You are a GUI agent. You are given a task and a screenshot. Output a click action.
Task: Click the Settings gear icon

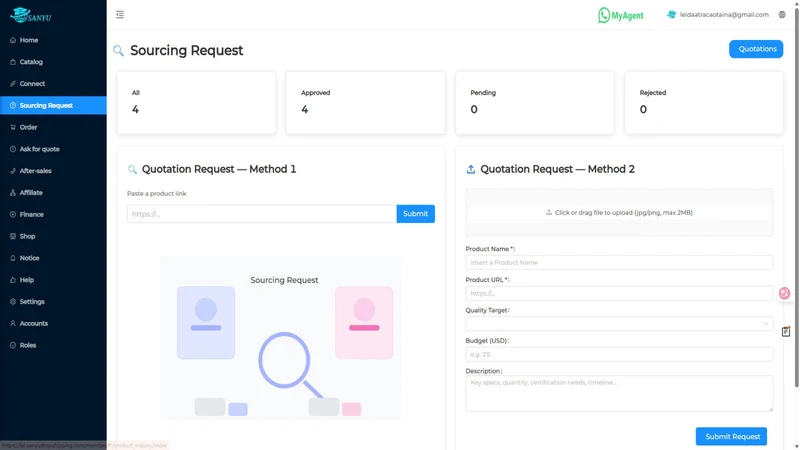13,302
